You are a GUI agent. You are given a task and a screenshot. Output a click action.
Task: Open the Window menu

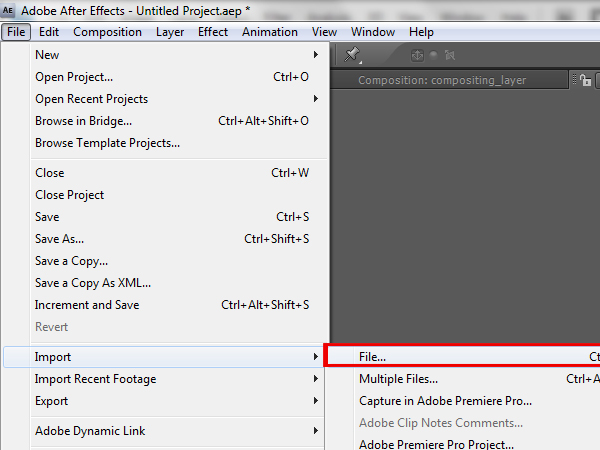coord(373,32)
